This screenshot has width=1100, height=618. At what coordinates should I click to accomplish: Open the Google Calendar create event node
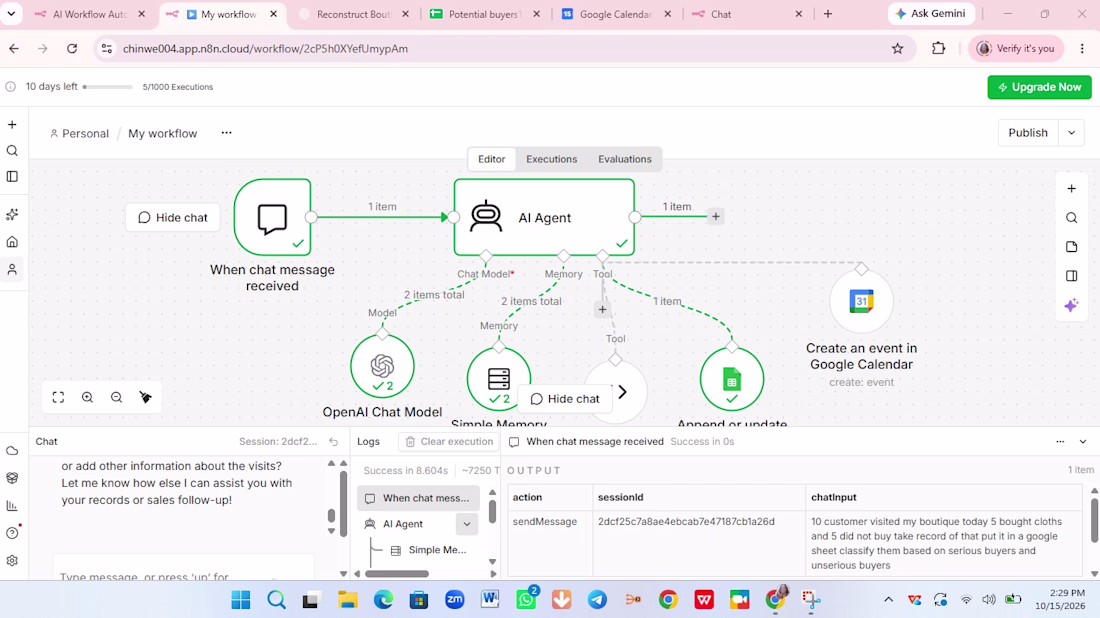point(861,301)
